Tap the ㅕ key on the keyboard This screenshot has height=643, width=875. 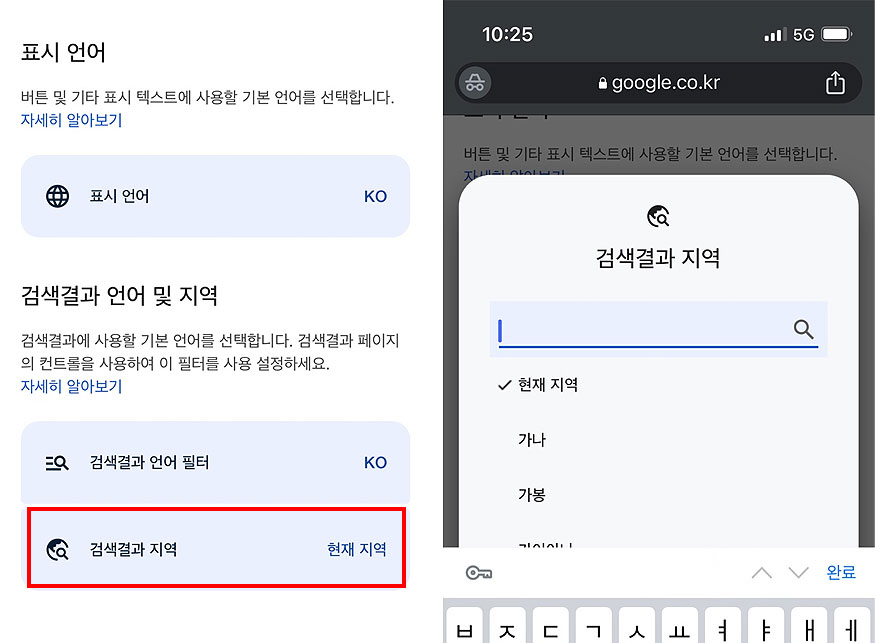tap(723, 626)
